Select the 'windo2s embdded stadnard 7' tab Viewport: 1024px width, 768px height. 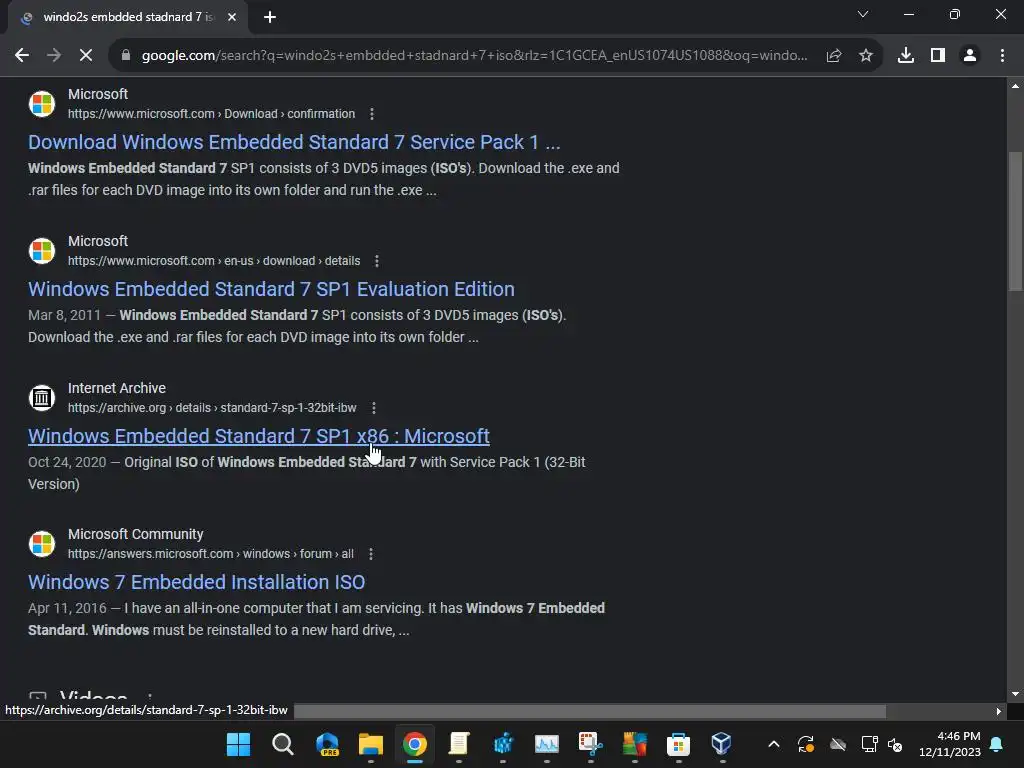pos(127,17)
